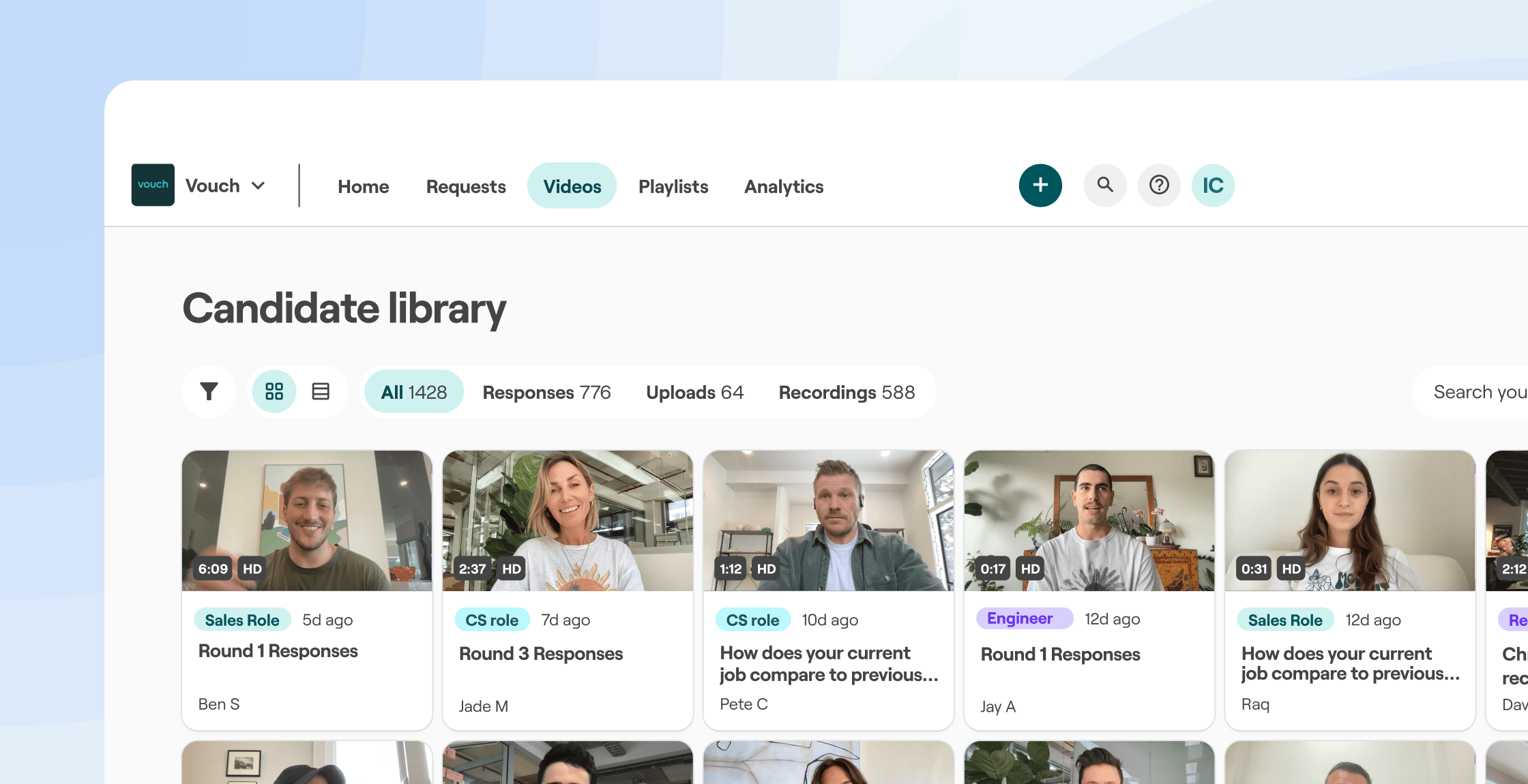
Task: Click HD badge on Pete C video
Action: click(x=766, y=569)
